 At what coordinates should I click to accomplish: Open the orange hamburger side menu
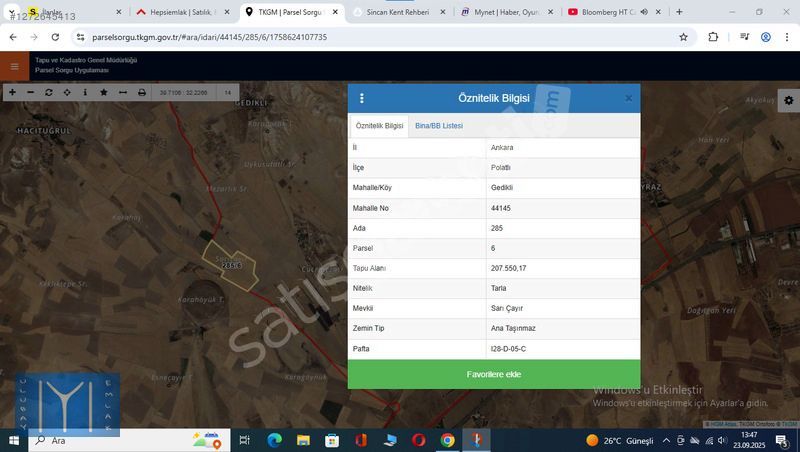(14, 67)
